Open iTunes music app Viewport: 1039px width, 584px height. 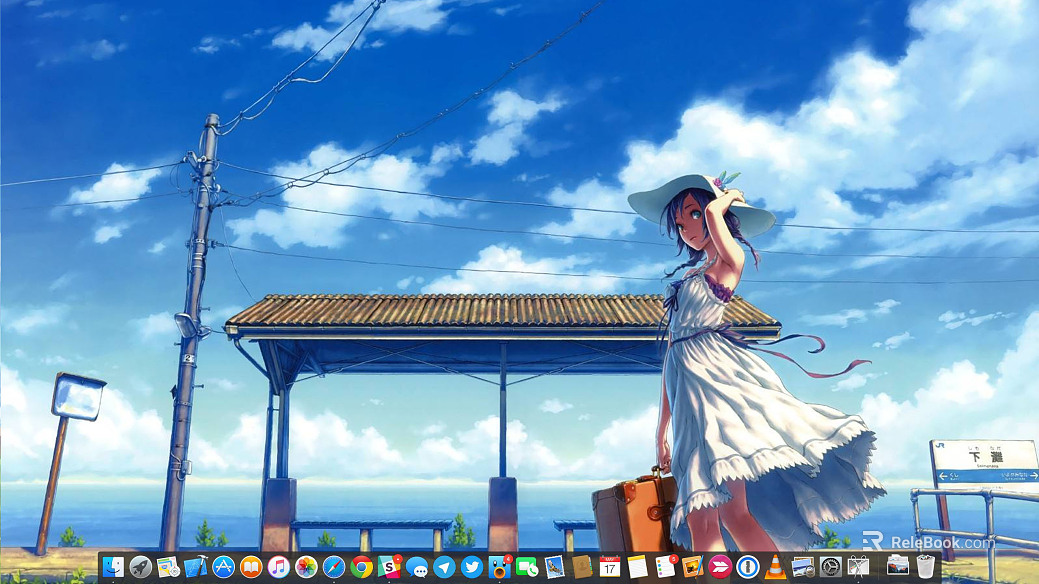tap(278, 567)
